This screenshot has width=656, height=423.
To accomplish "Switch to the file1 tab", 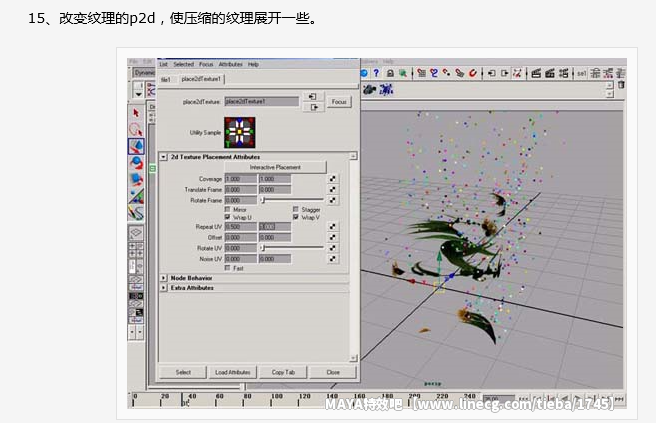I will click(x=166, y=79).
